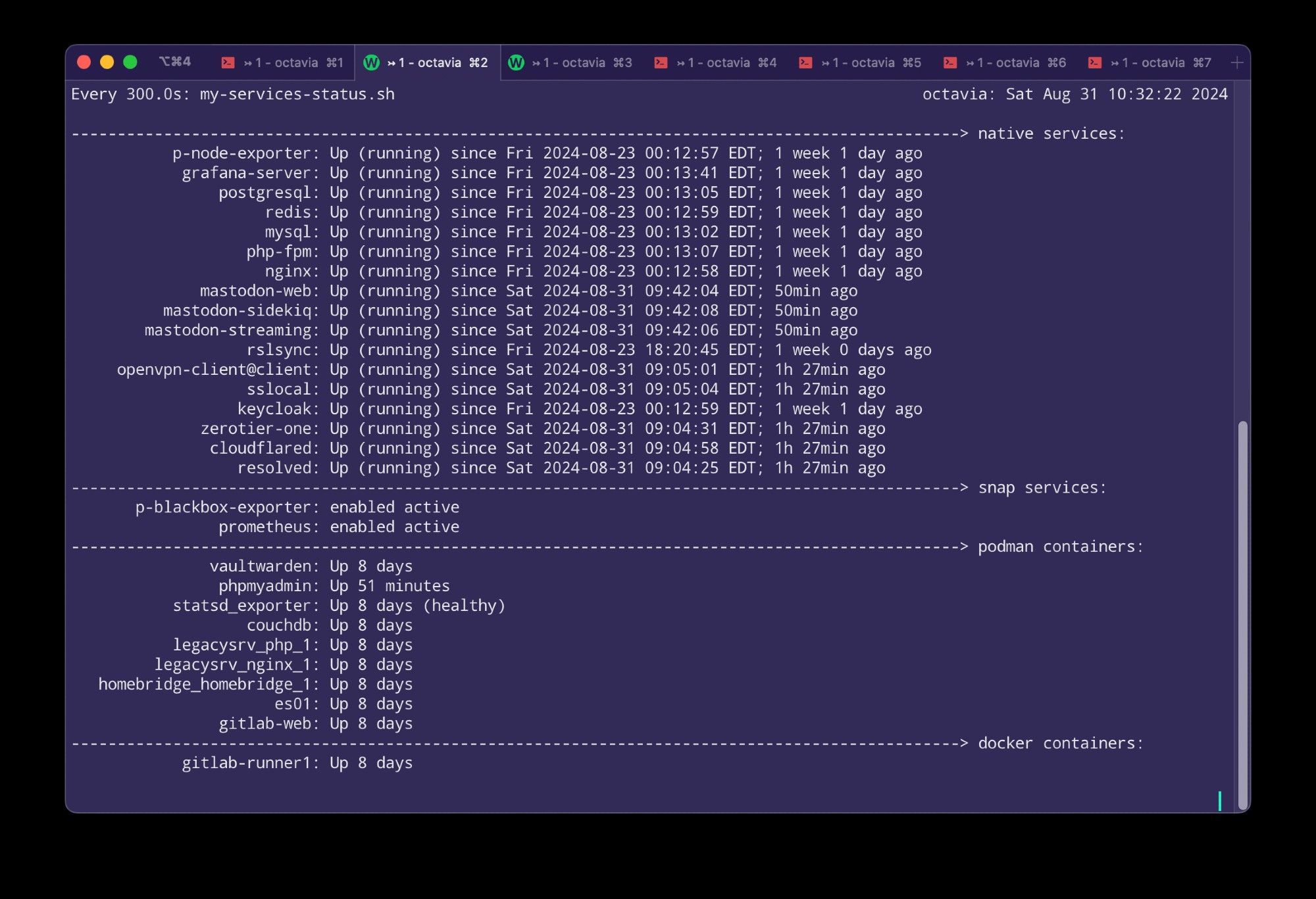Click '1 week 0 days ago' on rslsync row
The height and width of the screenshot is (899, 1316).
point(853,350)
